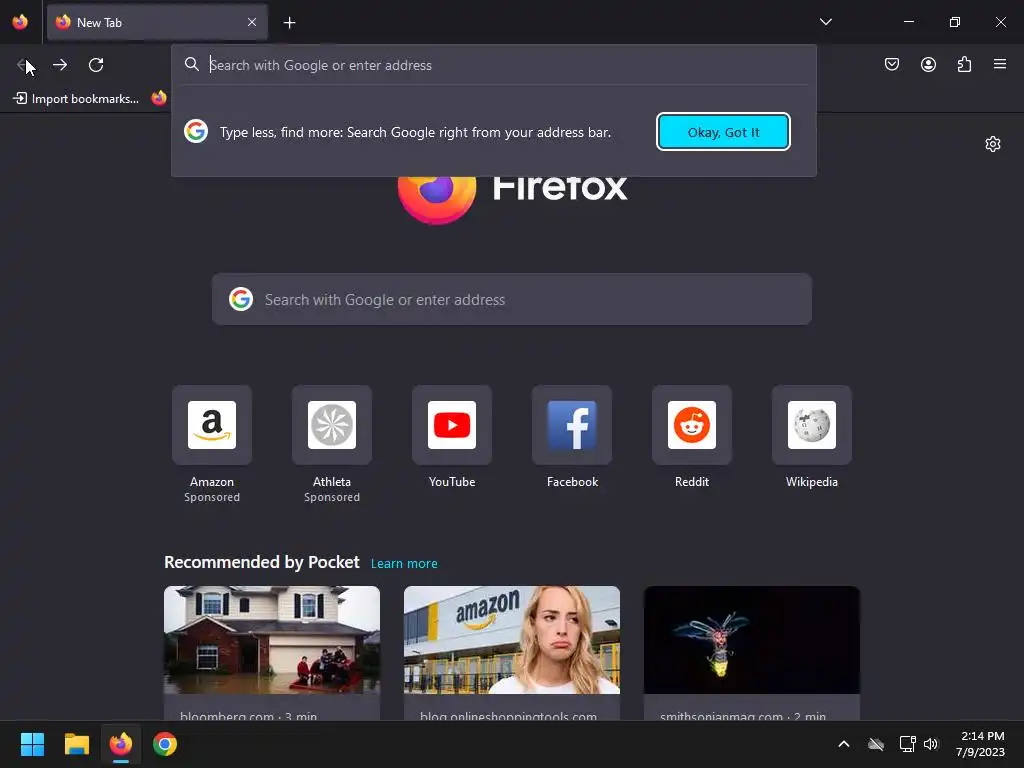Open the volume speaker tray icon
This screenshot has width=1024, height=768.
click(x=931, y=744)
